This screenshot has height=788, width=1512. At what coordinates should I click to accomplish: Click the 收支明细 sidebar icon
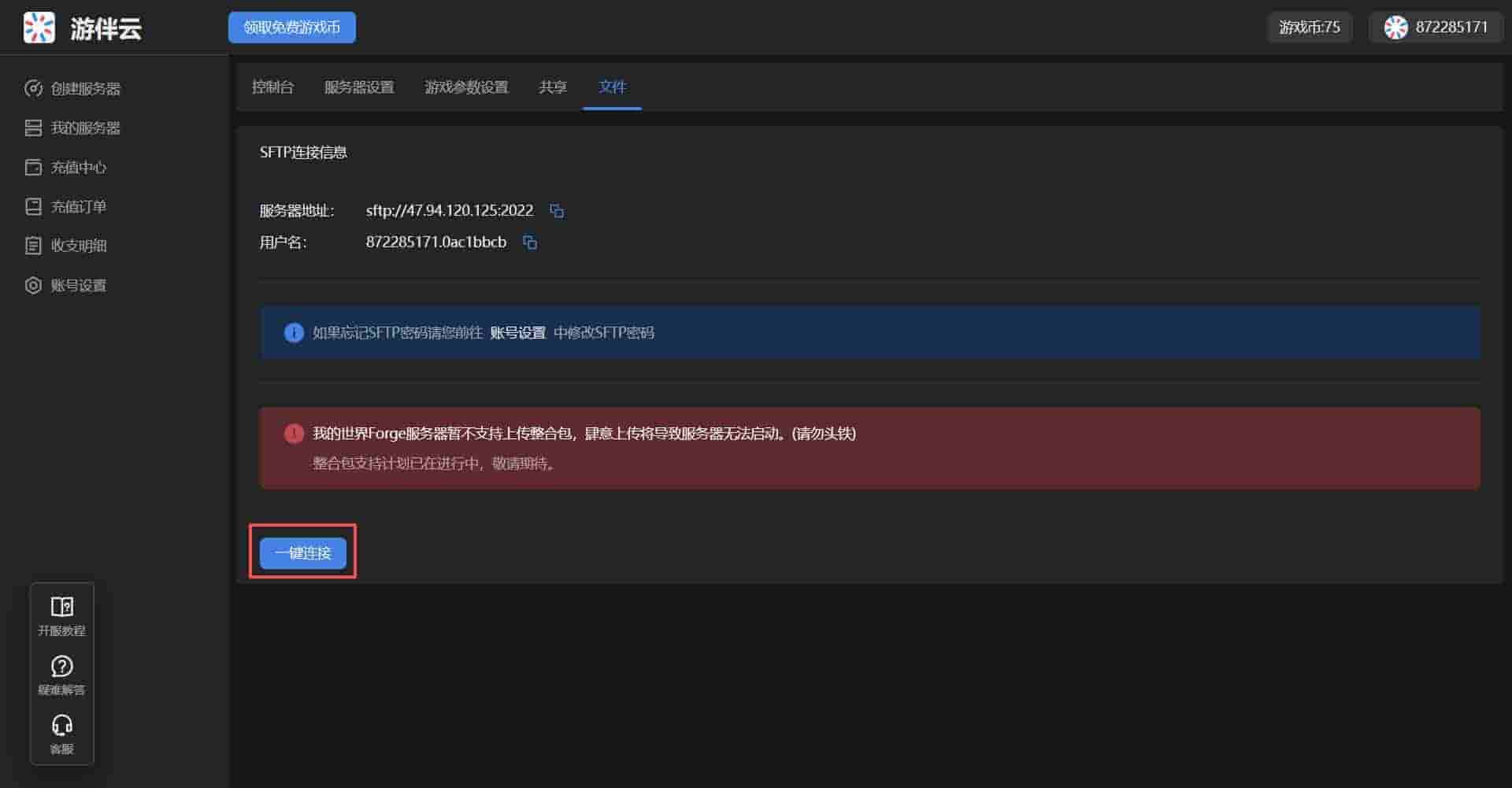(x=33, y=246)
